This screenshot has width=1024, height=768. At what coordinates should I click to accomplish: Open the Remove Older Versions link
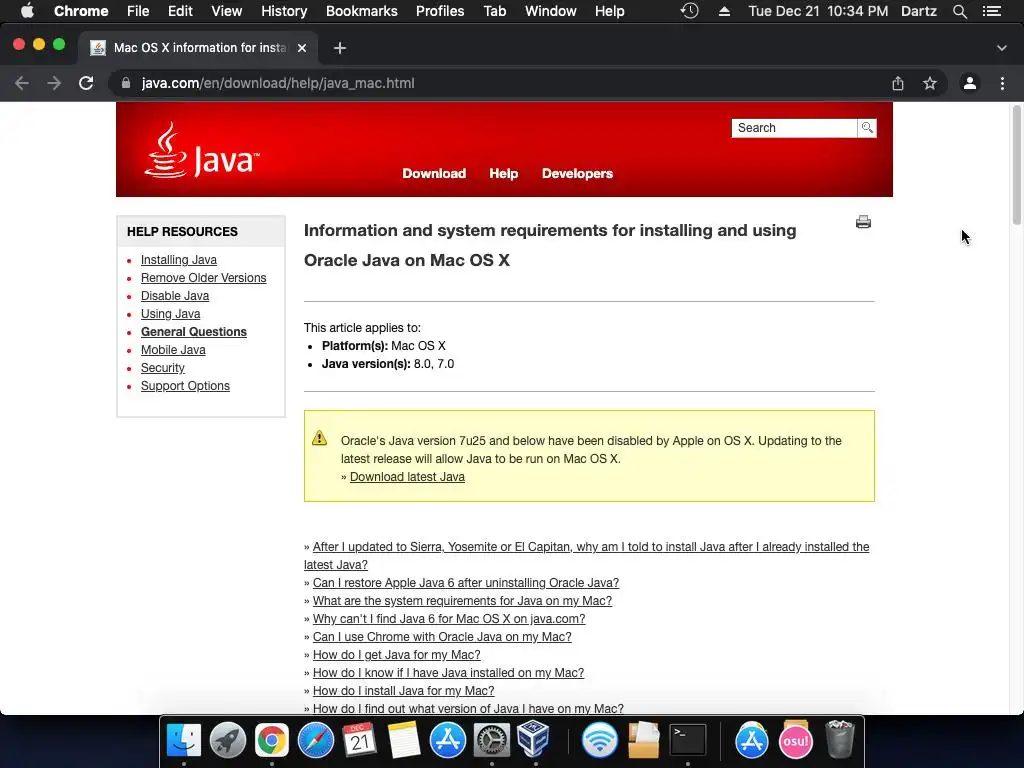[204, 278]
